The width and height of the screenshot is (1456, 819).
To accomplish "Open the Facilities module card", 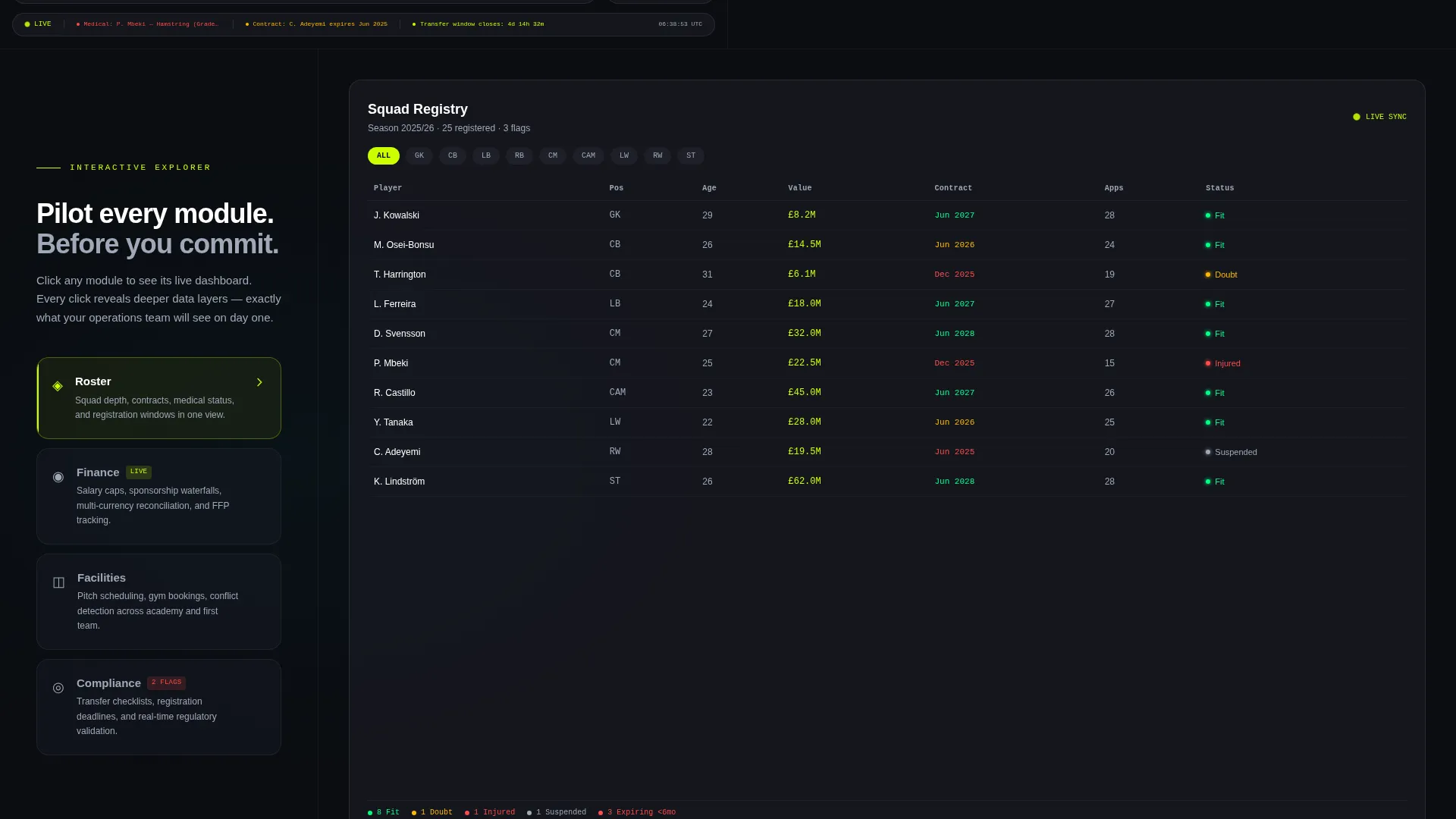I will coord(158,601).
